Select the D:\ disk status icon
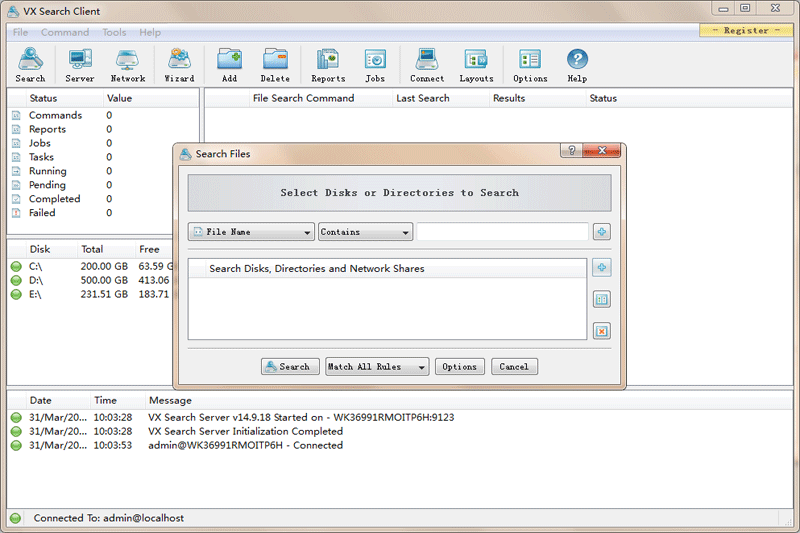Screen dimensions: 800x533 (16, 280)
